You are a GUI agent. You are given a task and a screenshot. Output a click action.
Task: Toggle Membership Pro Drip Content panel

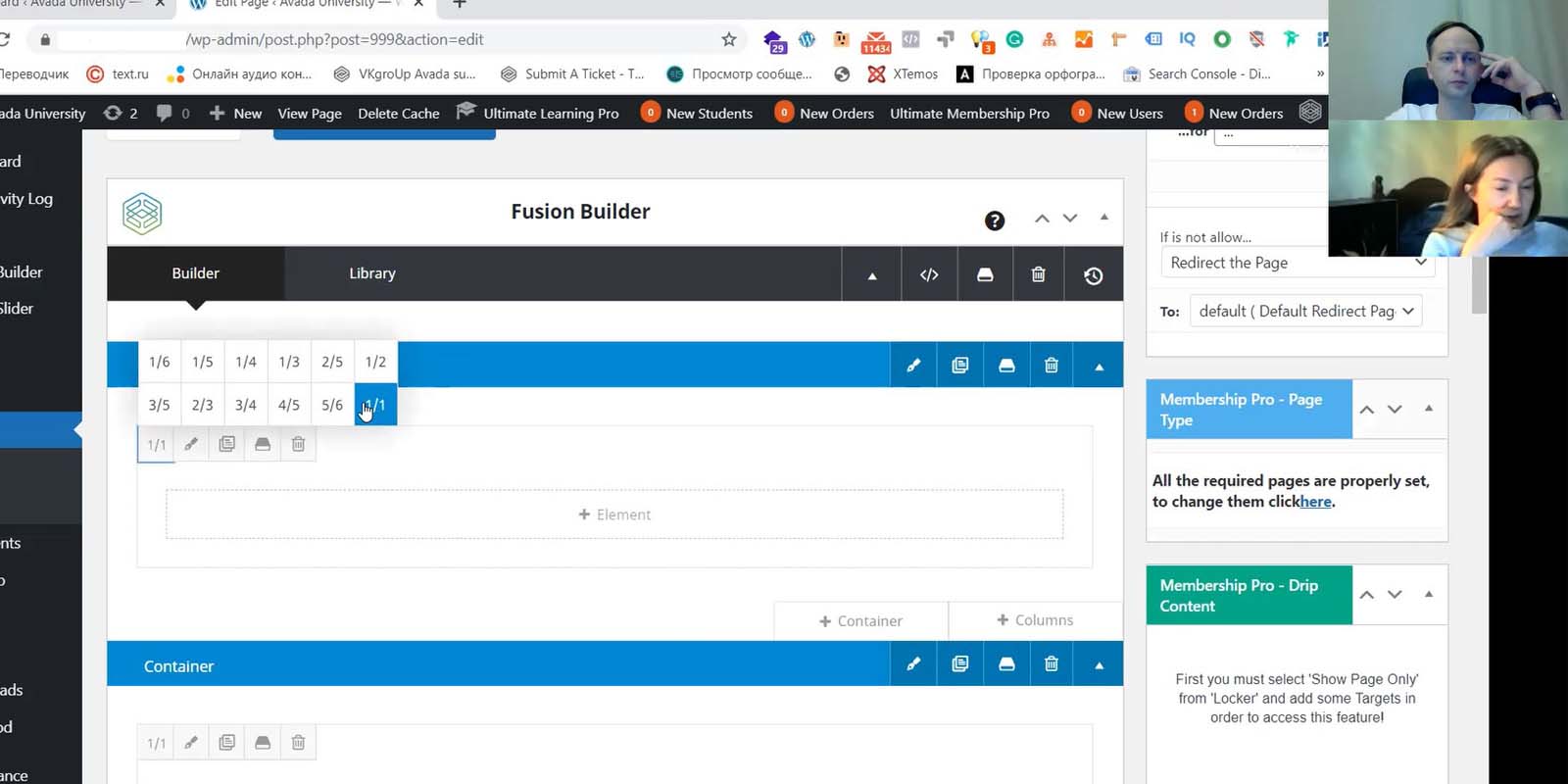tap(1429, 594)
